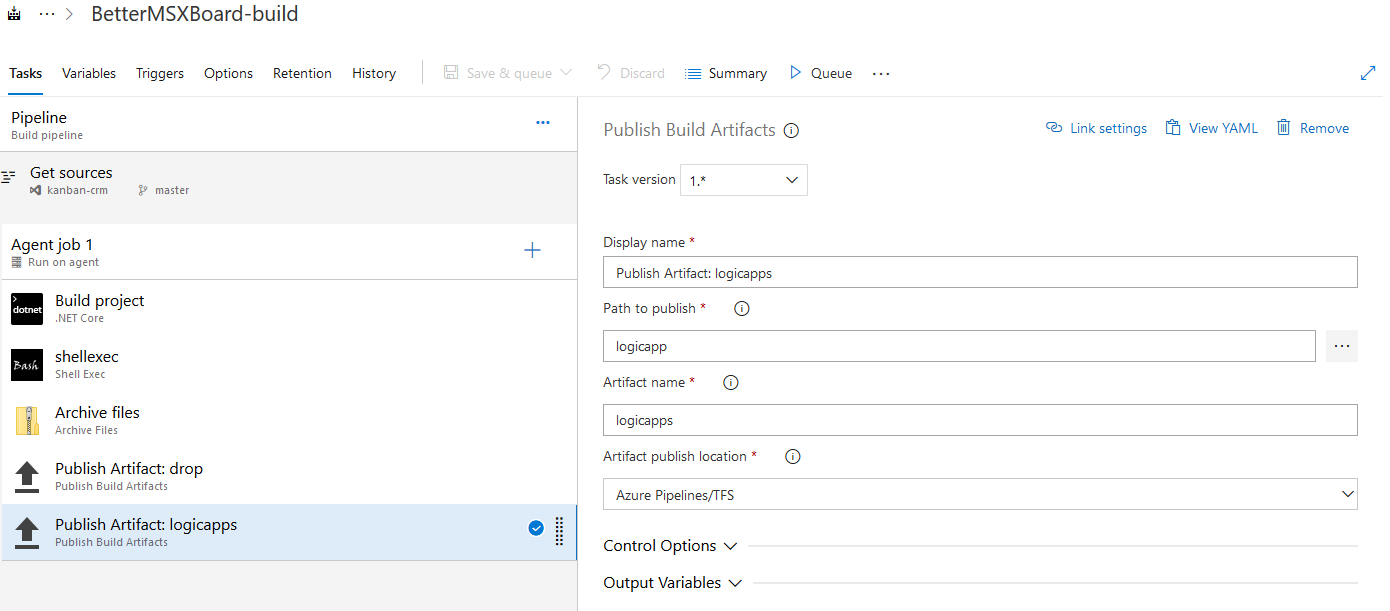Image resolution: width=1390 pixels, height=611 pixels.
Task: Focus the Artifact name field
Action: pyautogui.click(x=980, y=420)
